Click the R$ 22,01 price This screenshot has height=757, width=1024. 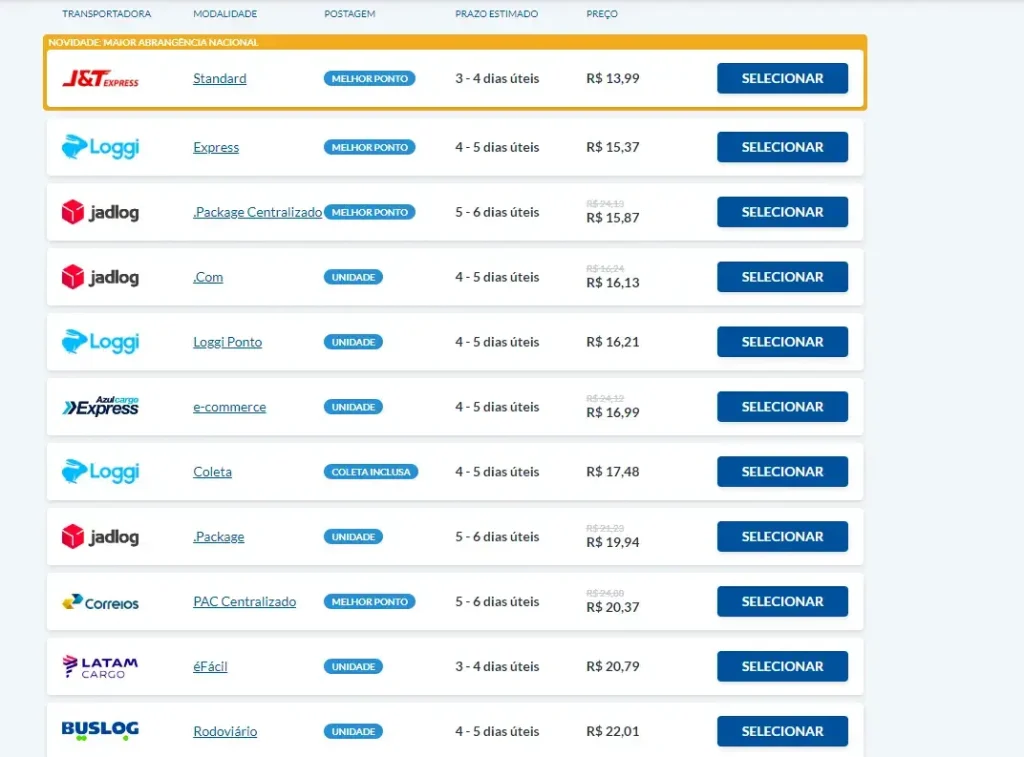pyautogui.click(x=613, y=731)
